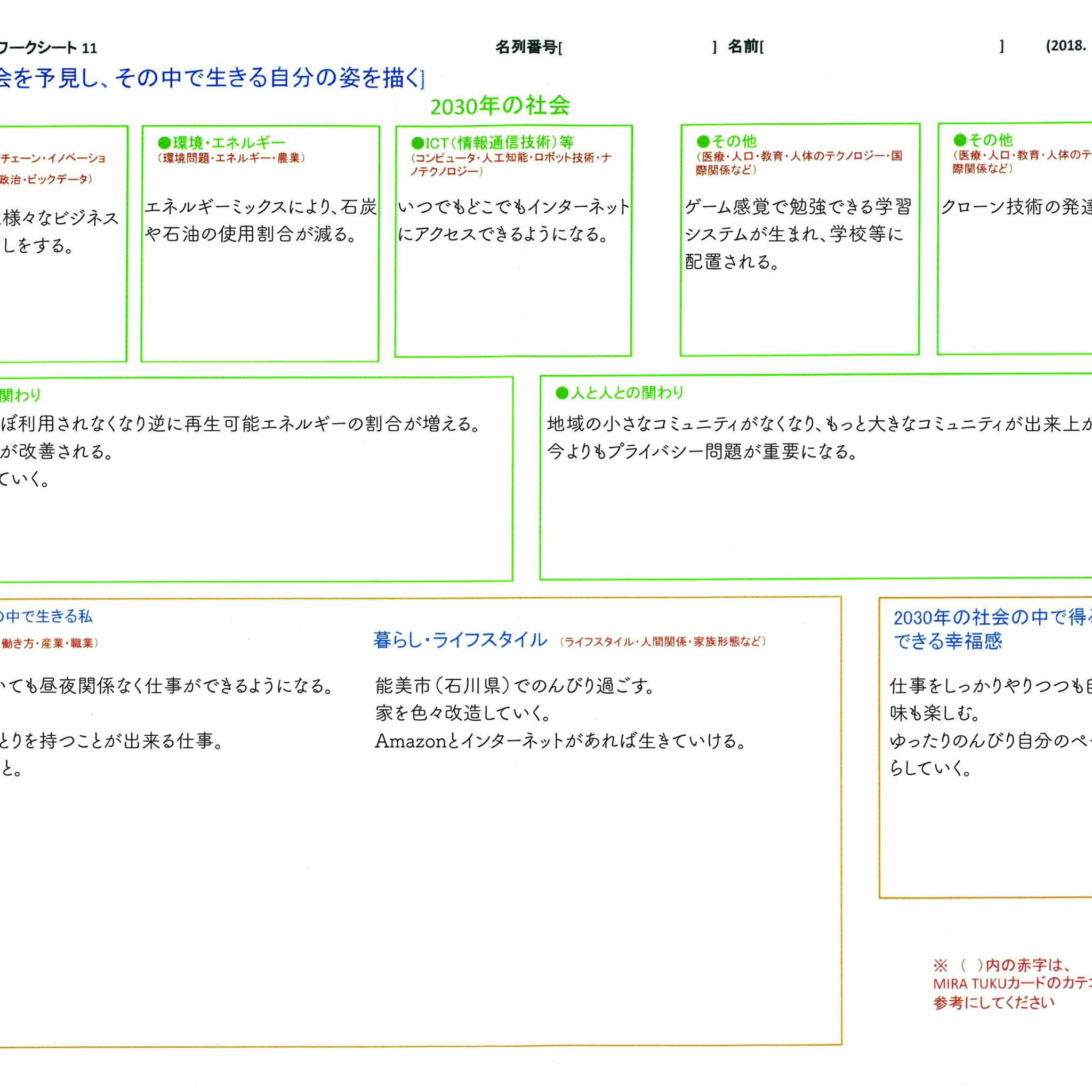Click the red text チェーン・イノベーショ
This screenshot has height=1092, width=1092.
click(53, 159)
